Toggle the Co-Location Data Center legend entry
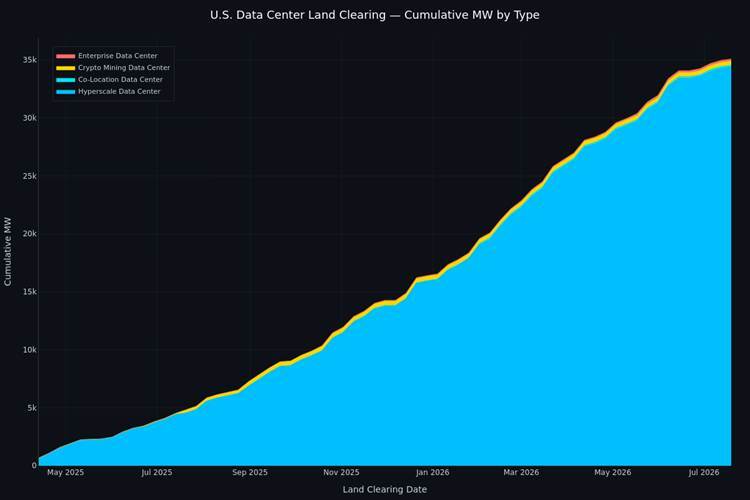750x500 pixels. pos(110,80)
